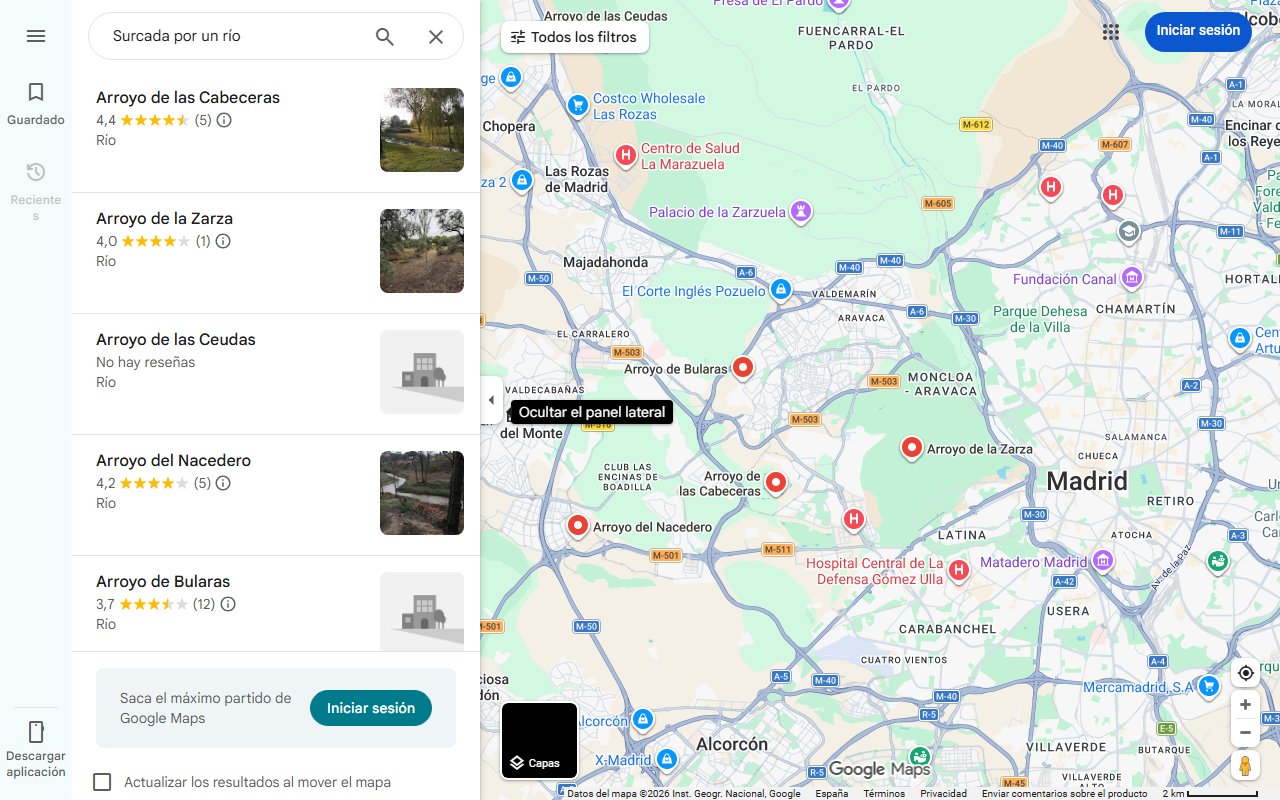This screenshot has width=1280, height=800.
Task: Enable 'Actualizar los resultados al mover el mapa'
Action: point(102,782)
